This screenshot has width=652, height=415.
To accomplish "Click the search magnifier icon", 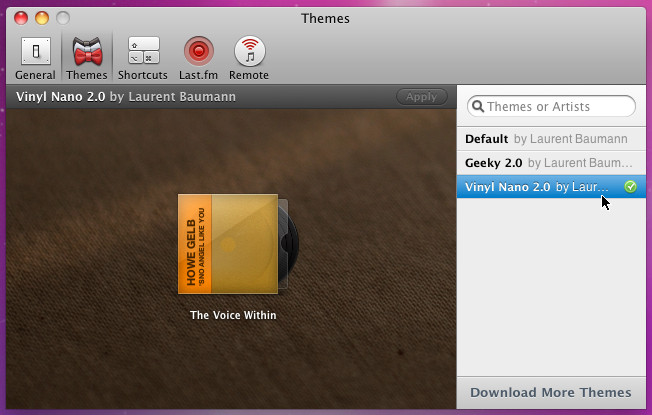I will pyautogui.click(x=478, y=106).
